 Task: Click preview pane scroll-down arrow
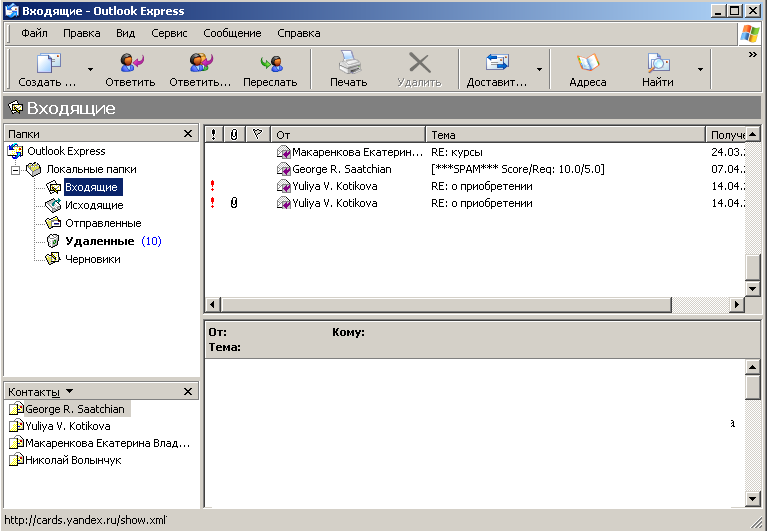pos(752,499)
